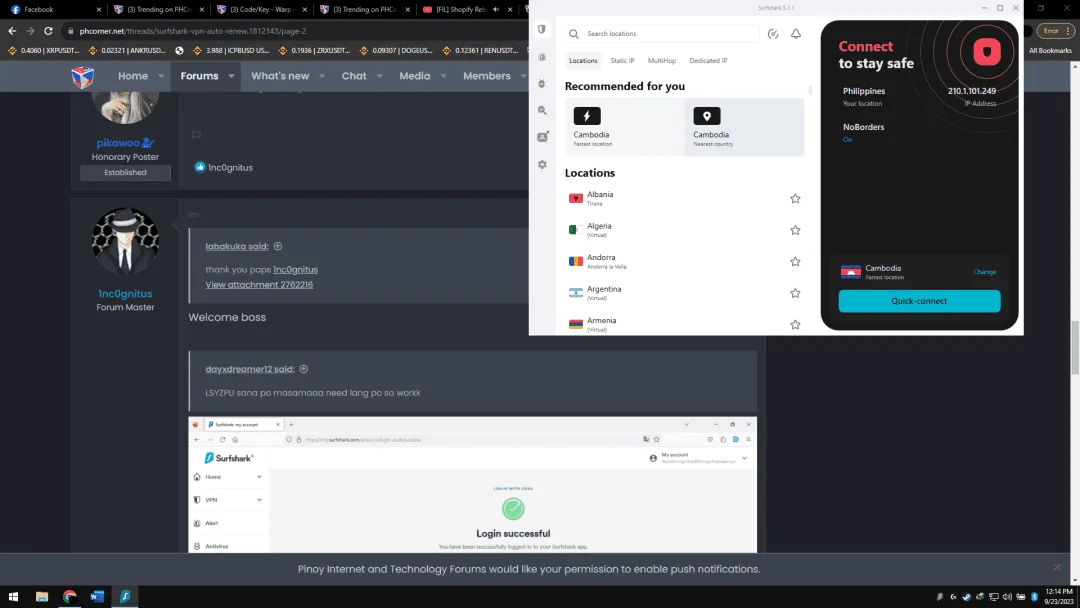Choose Armenia (Virtual) location row
This screenshot has height=608, width=1080.
(685, 324)
